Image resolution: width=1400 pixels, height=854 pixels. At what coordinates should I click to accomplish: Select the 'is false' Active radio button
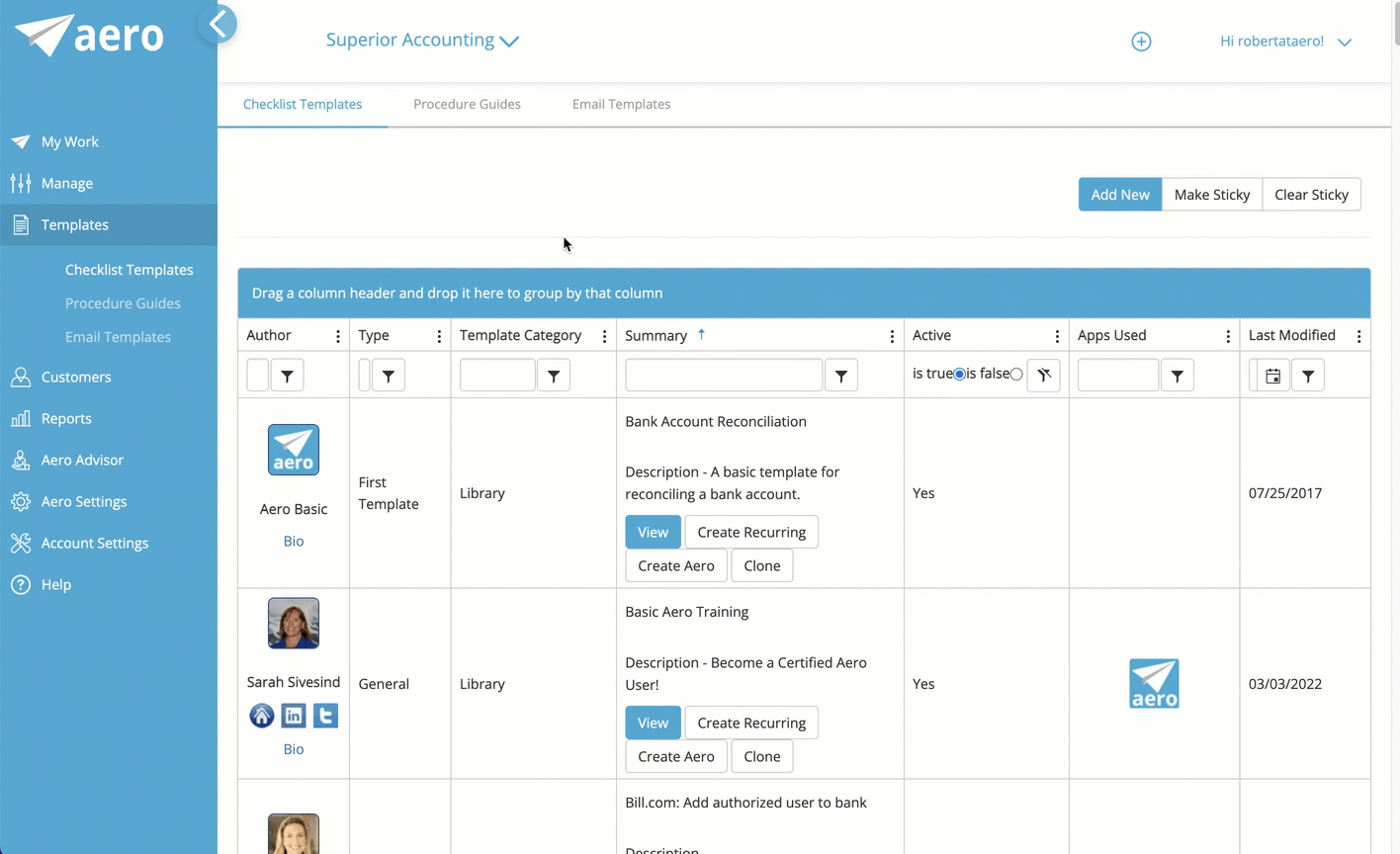[1016, 374]
